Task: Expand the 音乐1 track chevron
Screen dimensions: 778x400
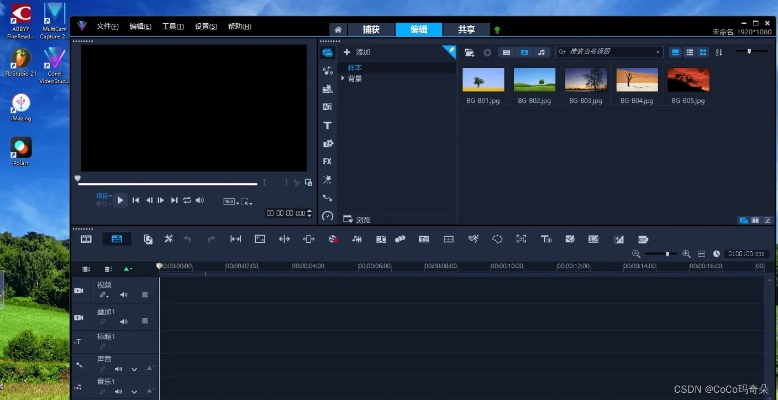Action: click(x=134, y=392)
